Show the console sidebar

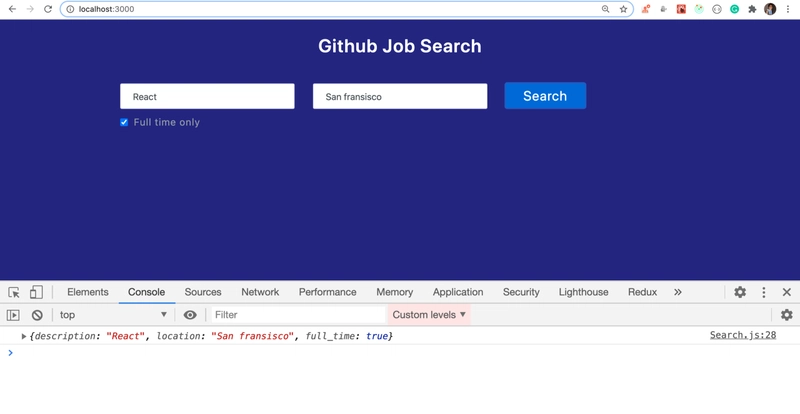13,315
